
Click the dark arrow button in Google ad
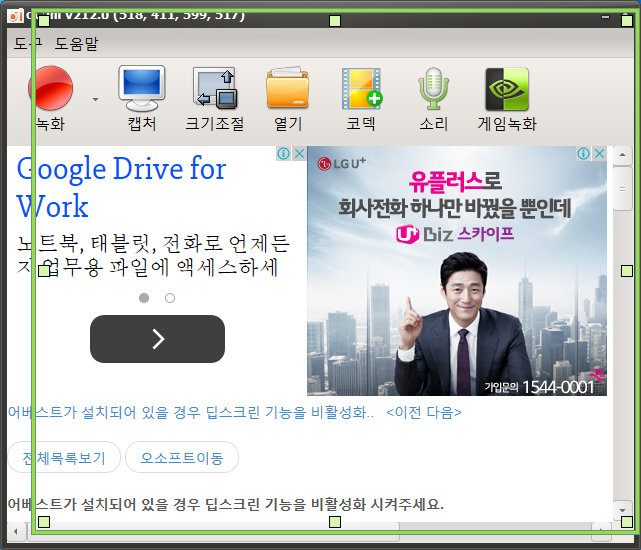(157, 339)
